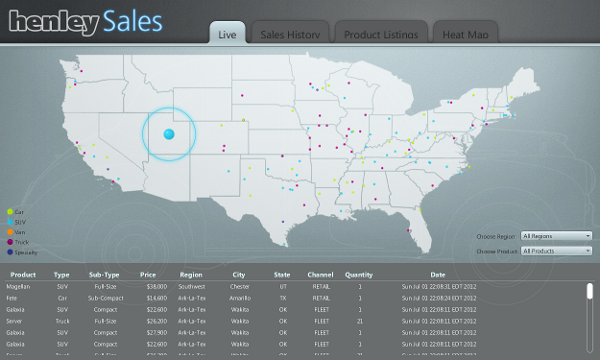600x360 pixels.
Task: Click the sales table scrollbar thumb
Action: pos(590,291)
